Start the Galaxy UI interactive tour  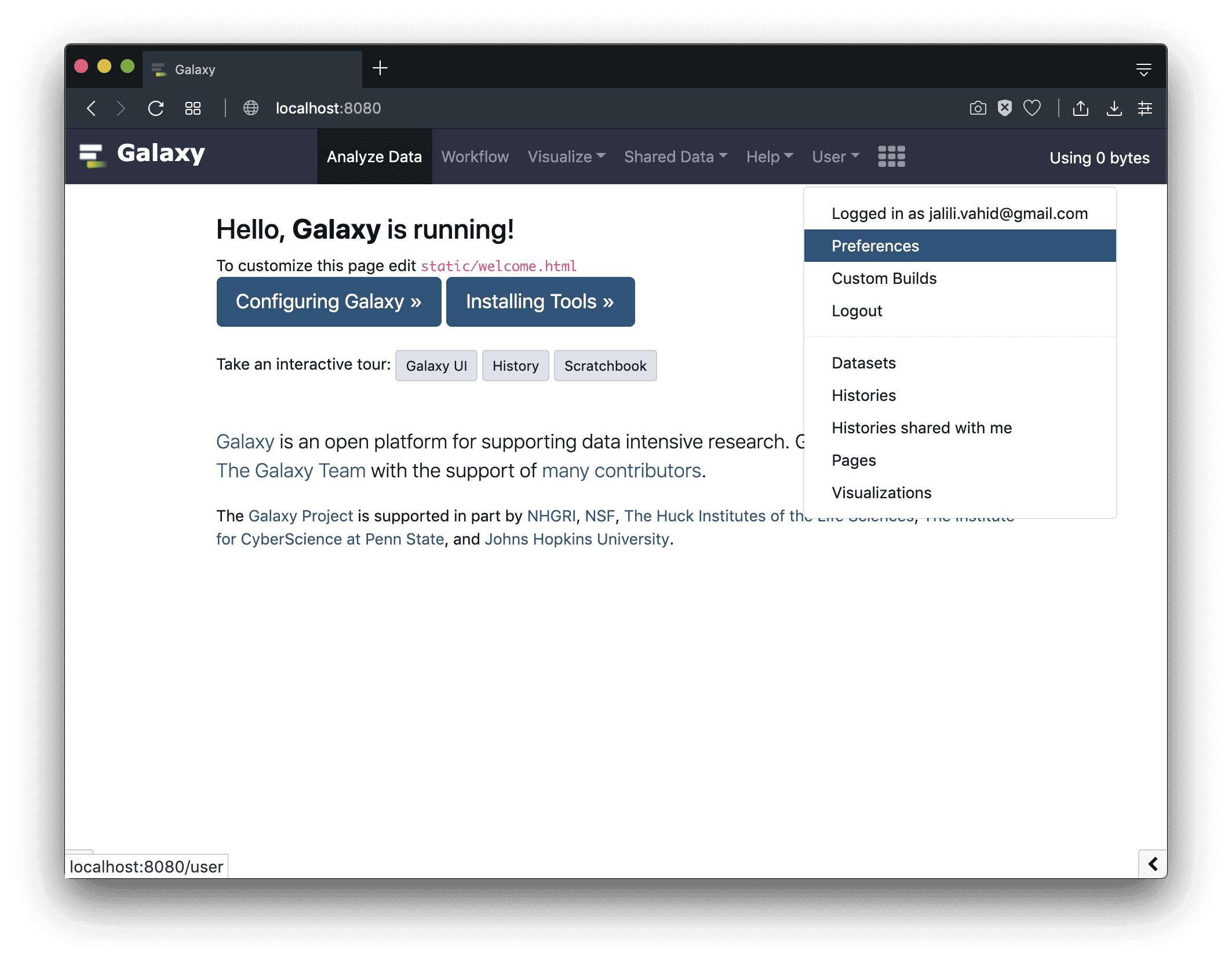click(x=436, y=366)
